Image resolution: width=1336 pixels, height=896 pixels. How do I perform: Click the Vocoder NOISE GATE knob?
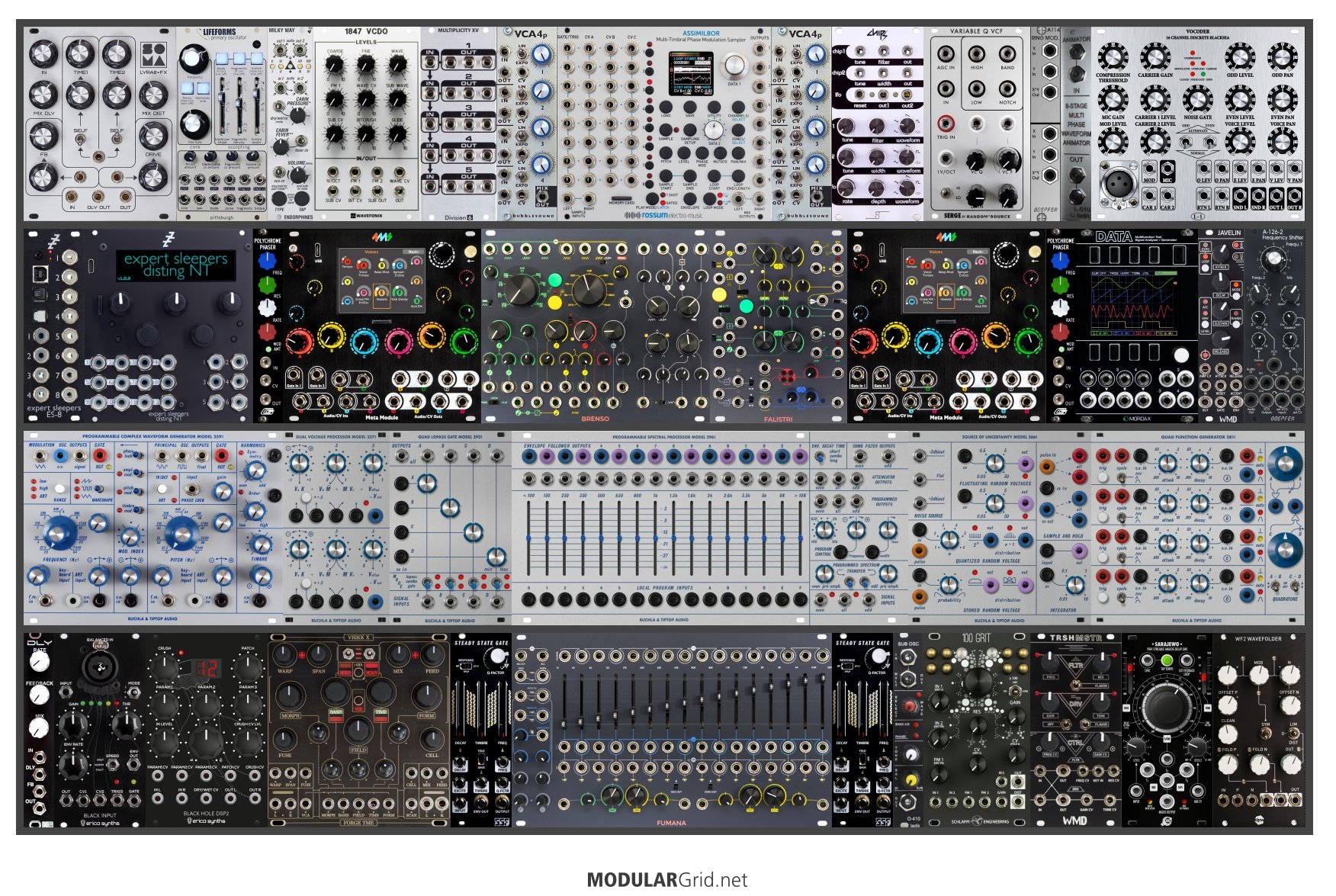click(1198, 99)
